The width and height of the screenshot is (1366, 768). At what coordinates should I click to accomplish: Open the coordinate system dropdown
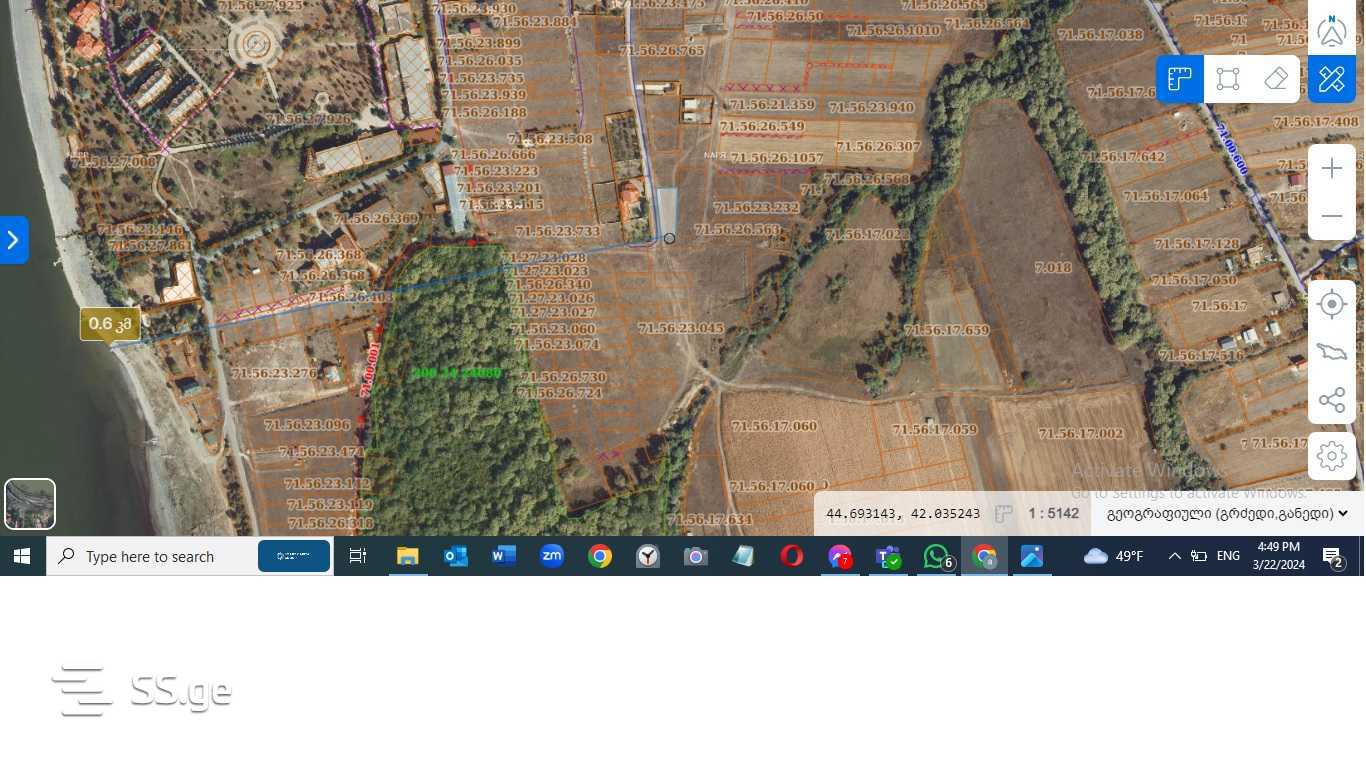tap(1227, 514)
